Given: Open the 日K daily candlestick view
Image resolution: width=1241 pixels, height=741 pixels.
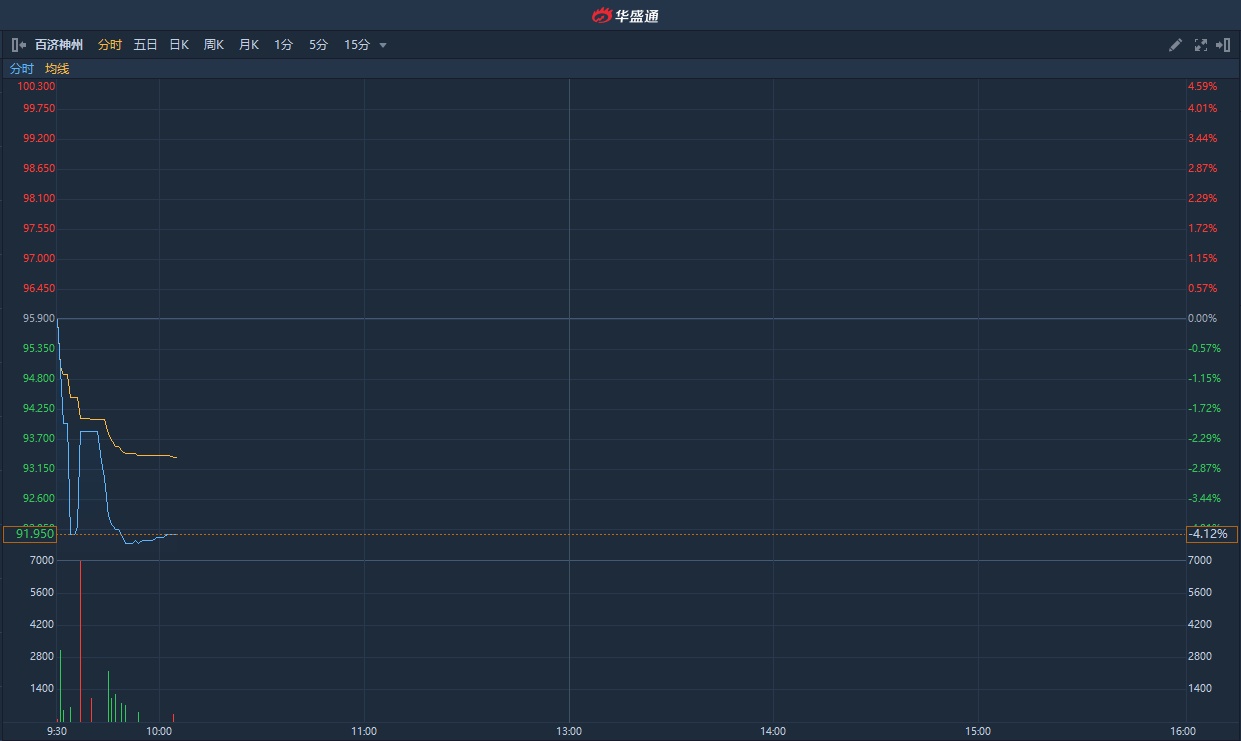Looking at the screenshot, I should 179,45.
